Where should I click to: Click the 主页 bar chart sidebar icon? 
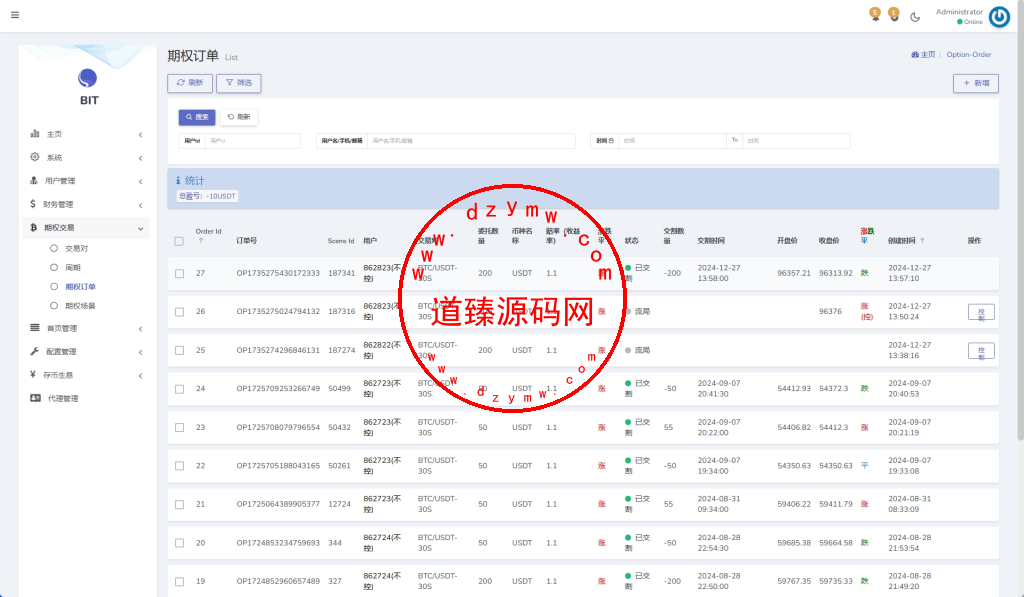(x=35, y=133)
